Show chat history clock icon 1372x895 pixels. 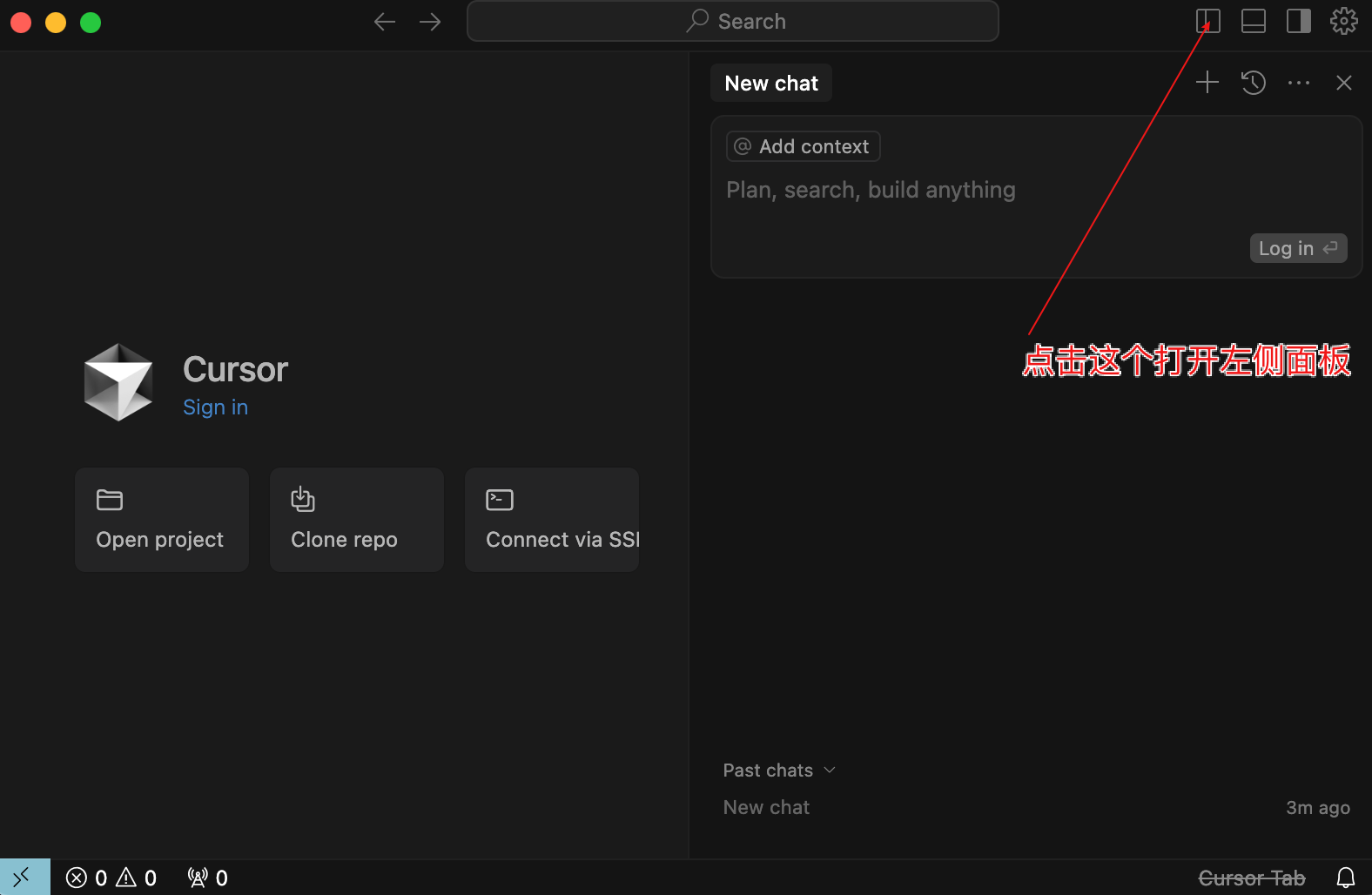tap(1254, 83)
